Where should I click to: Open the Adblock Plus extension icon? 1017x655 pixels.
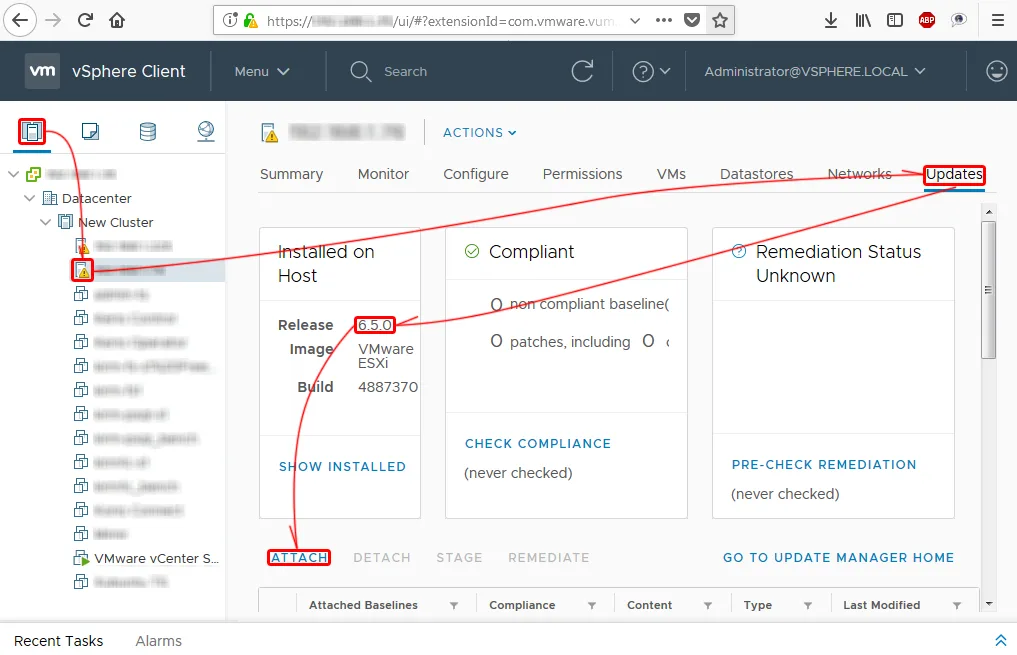click(927, 21)
